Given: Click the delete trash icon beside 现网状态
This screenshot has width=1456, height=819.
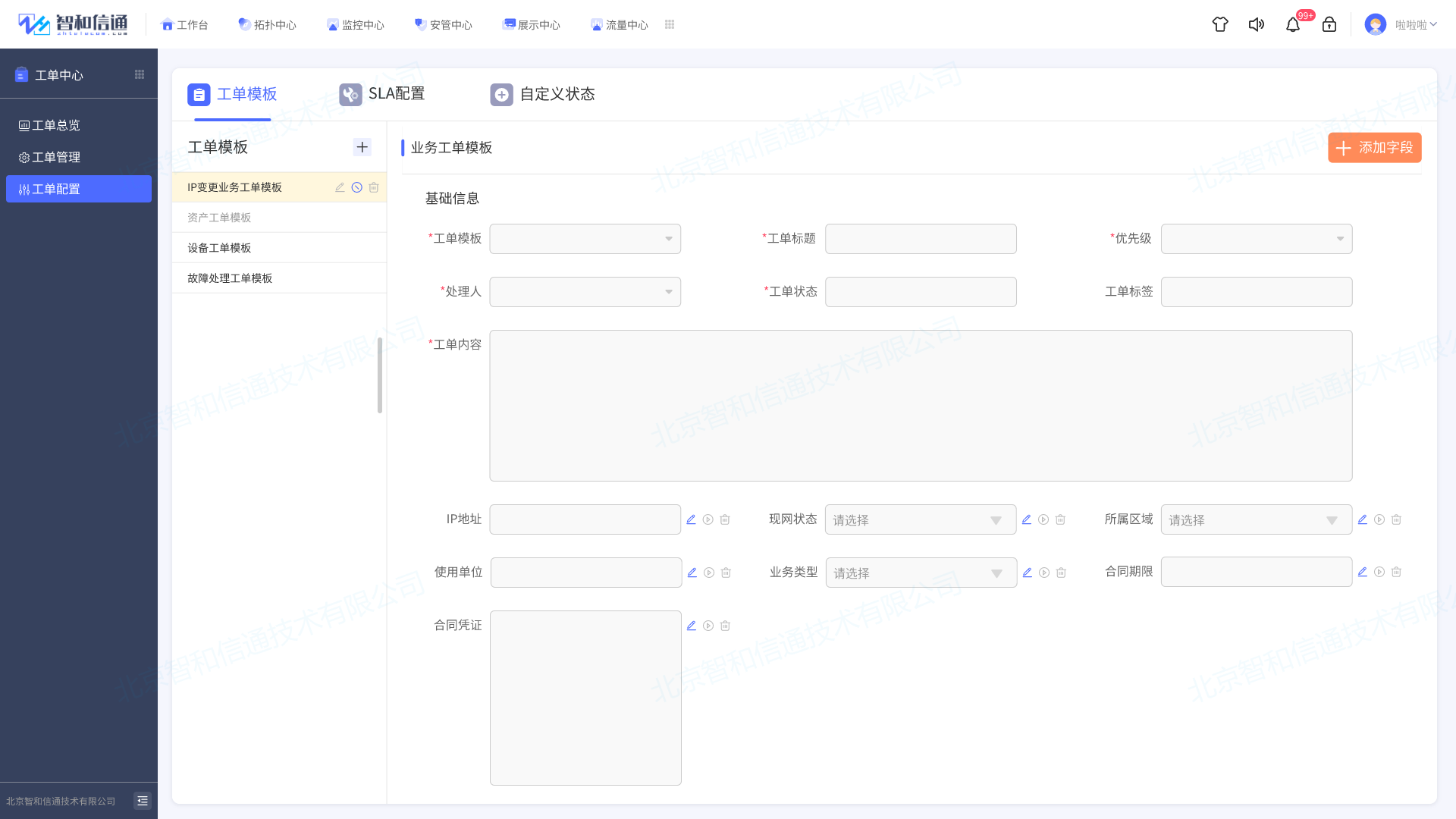Looking at the screenshot, I should (1060, 519).
